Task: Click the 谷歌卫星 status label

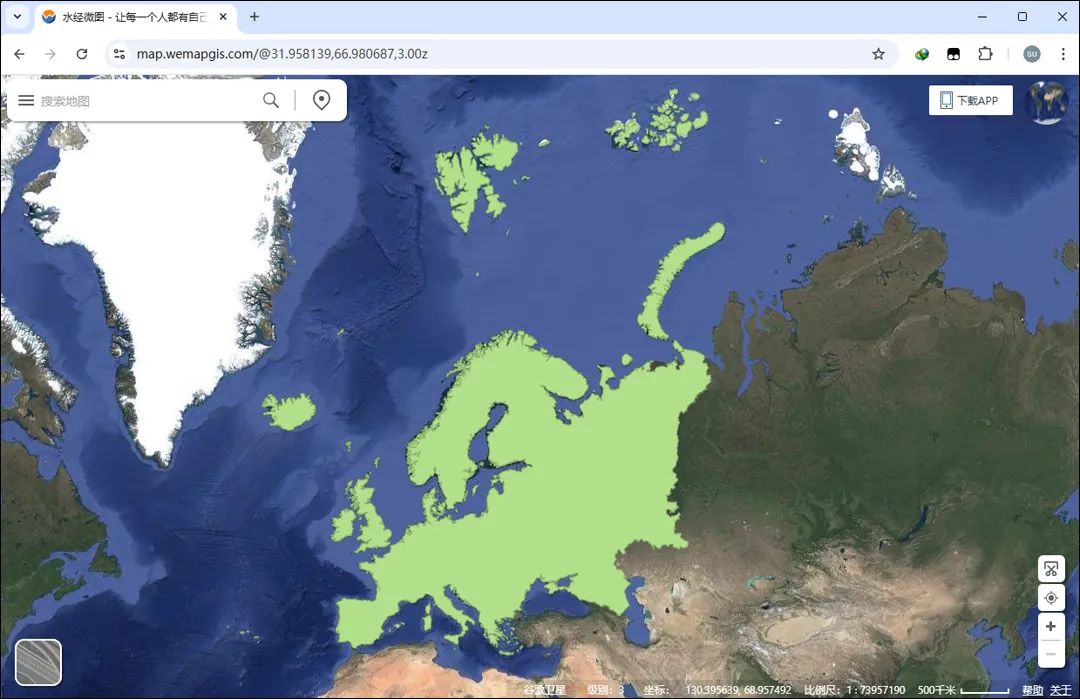Action: point(544,689)
